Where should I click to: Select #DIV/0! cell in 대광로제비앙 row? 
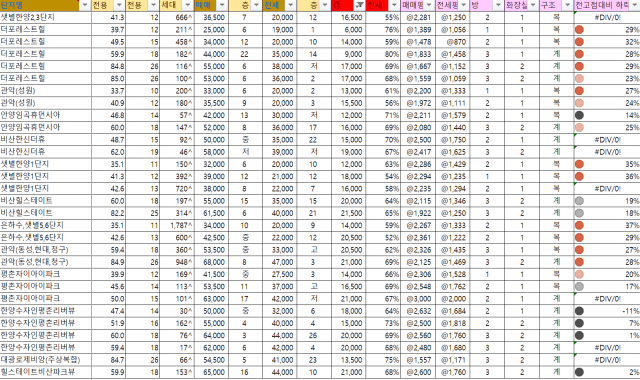point(607,360)
